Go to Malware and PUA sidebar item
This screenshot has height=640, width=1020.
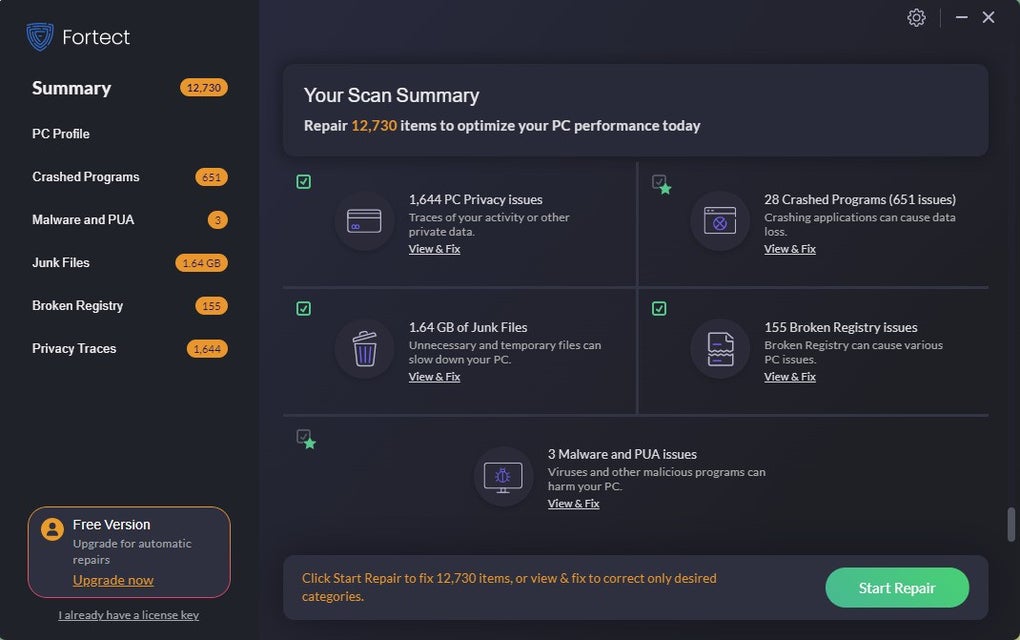tap(83, 220)
